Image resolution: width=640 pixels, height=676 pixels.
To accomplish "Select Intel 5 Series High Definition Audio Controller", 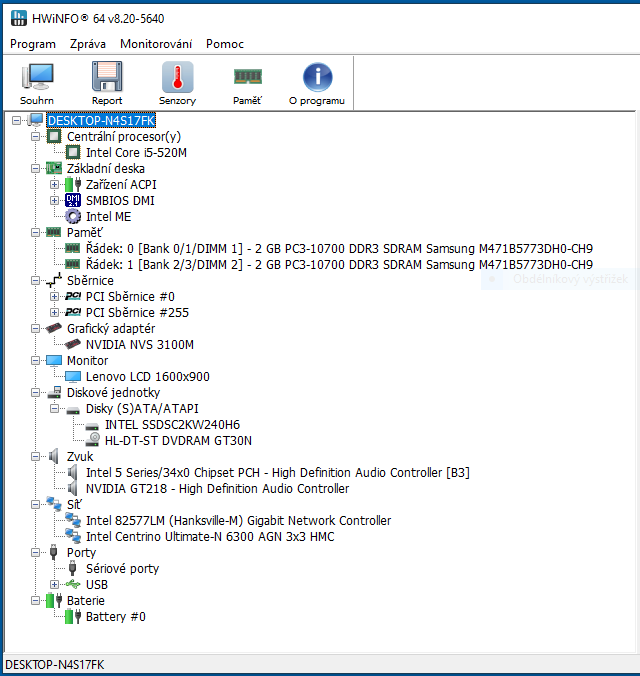I will 278,473.
